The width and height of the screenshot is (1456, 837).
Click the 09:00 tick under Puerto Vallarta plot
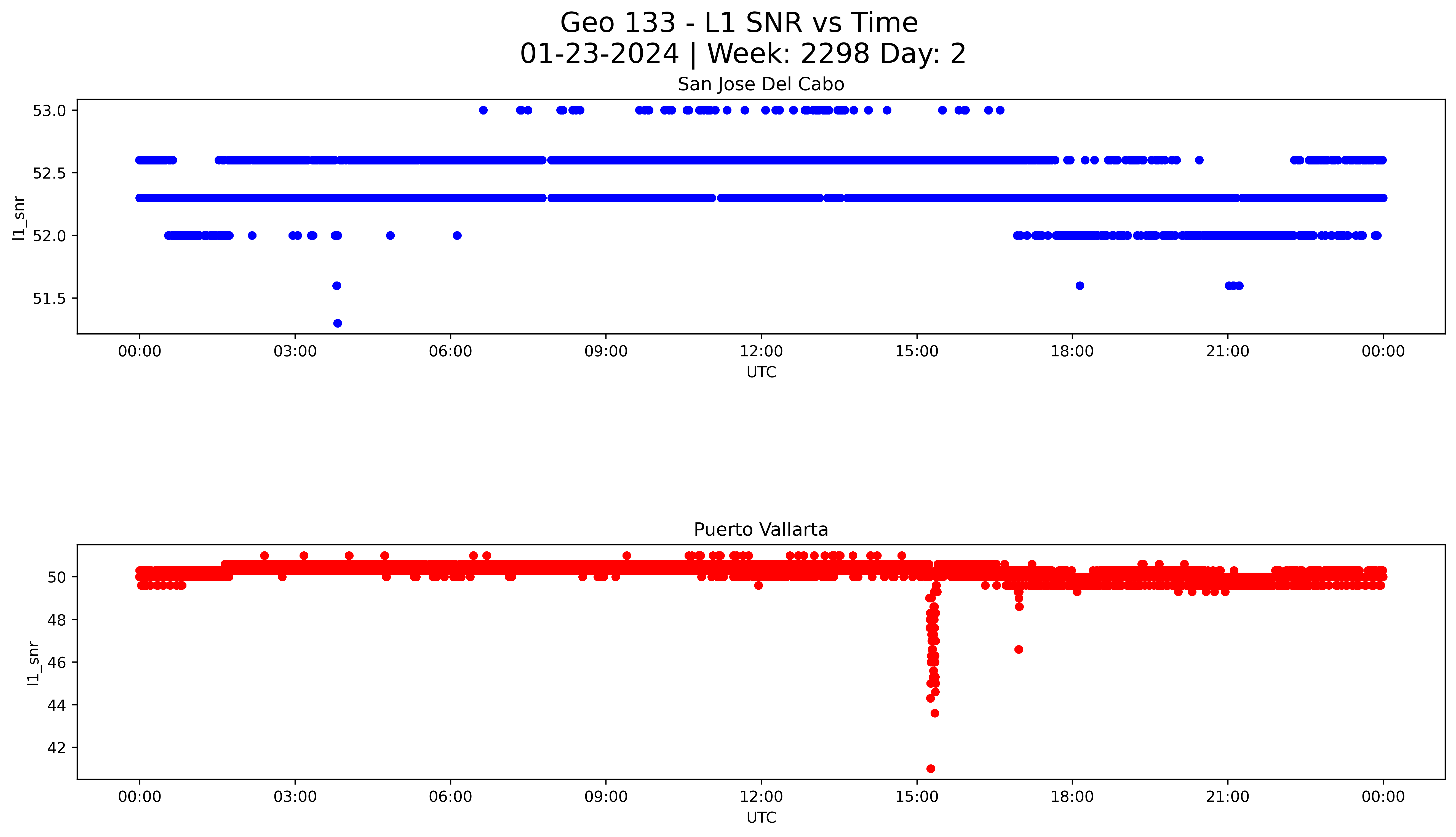pyautogui.click(x=606, y=797)
